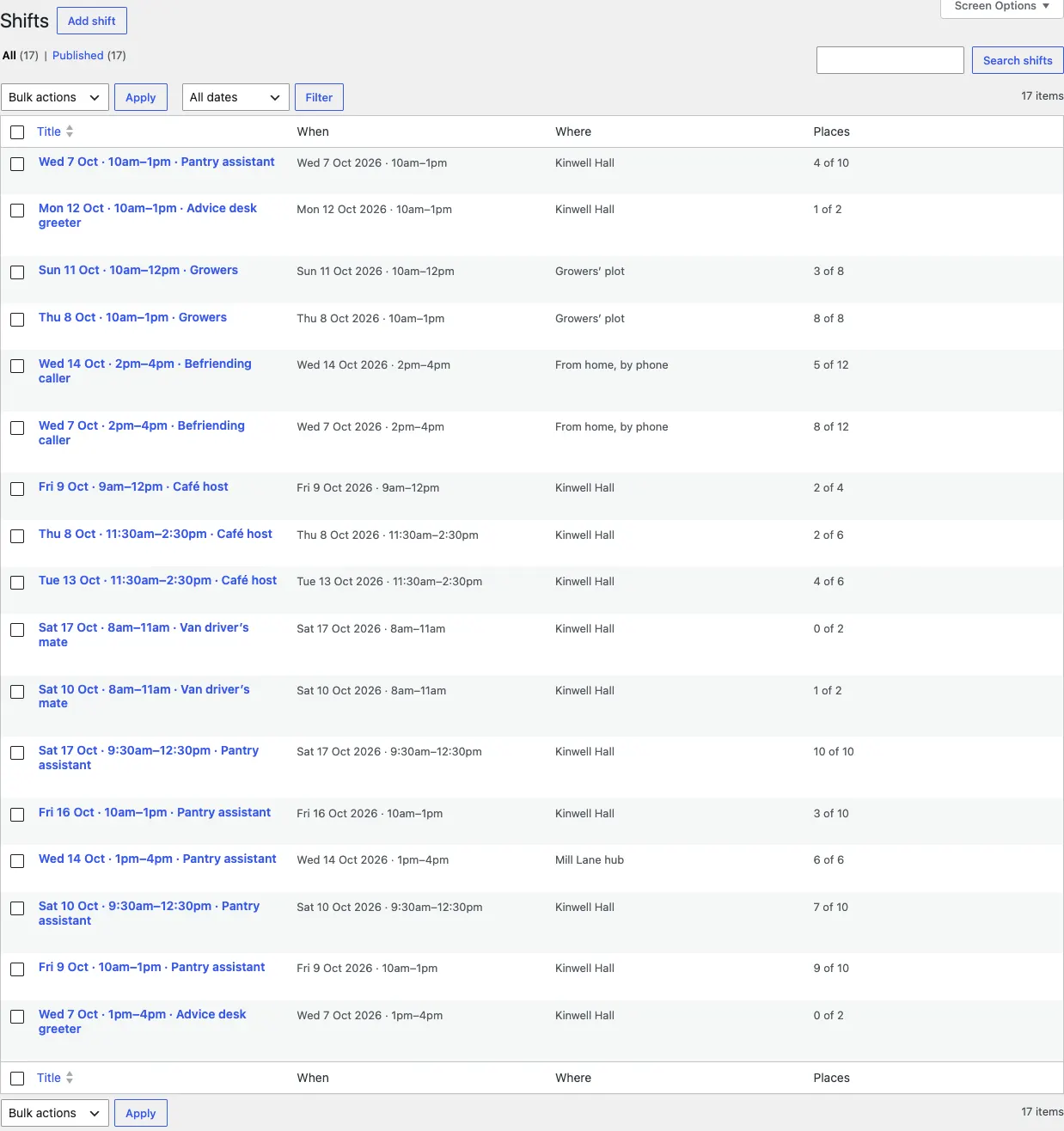Screen dimensions: 1064x1131
Task: Tick the select-all checkbox in table footer
Action: point(17,1079)
